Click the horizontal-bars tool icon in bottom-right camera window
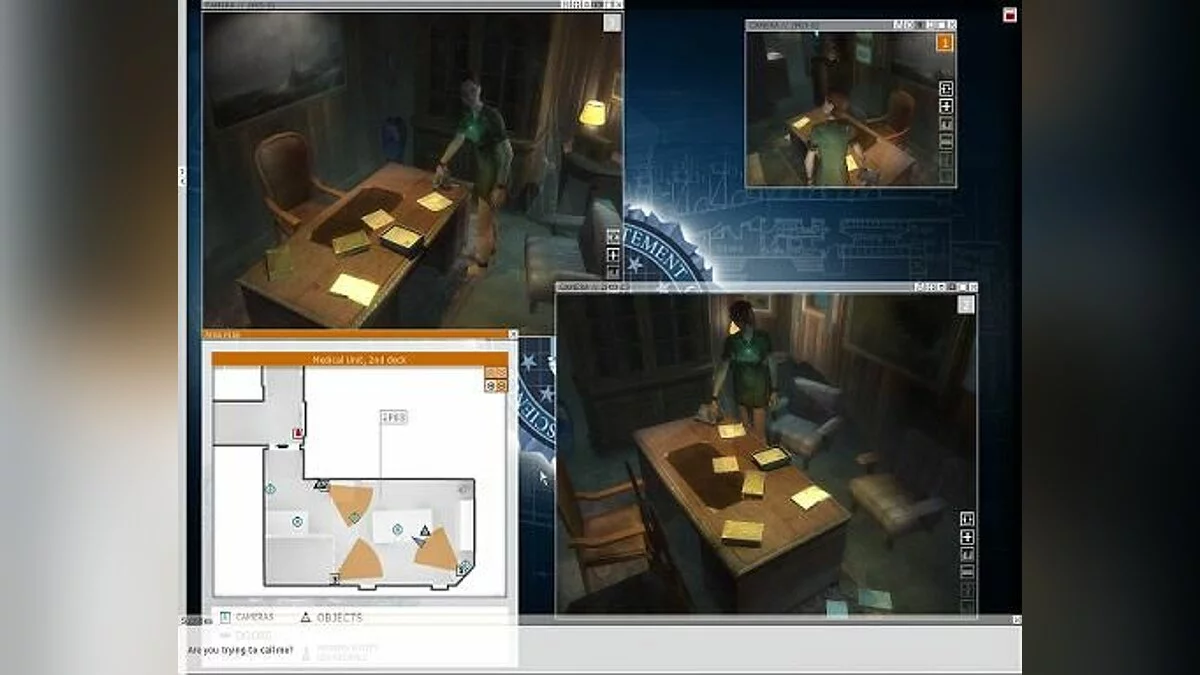This screenshot has width=1200, height=675. pos(967,571)
